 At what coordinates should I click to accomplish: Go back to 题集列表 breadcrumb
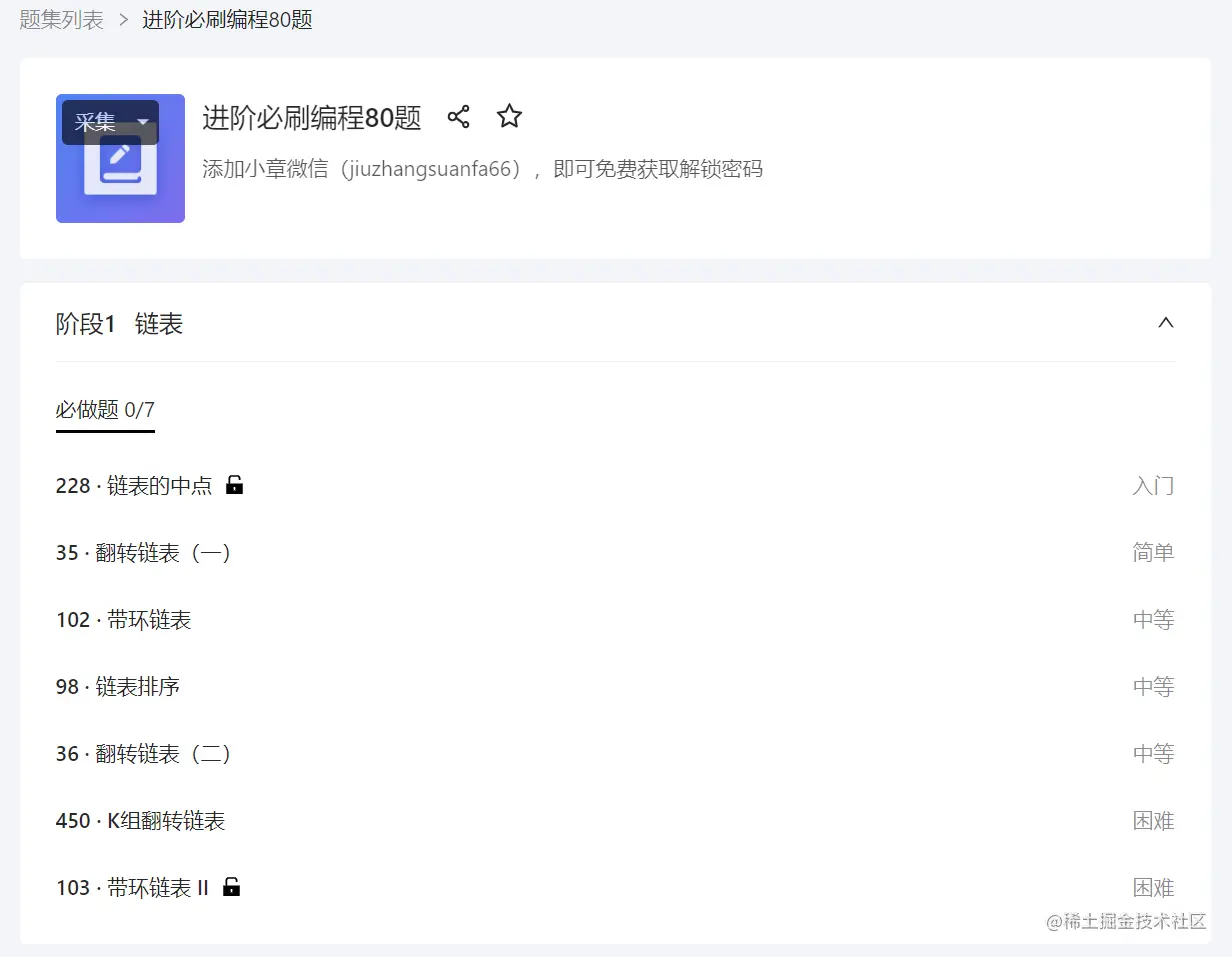[61, 20]
